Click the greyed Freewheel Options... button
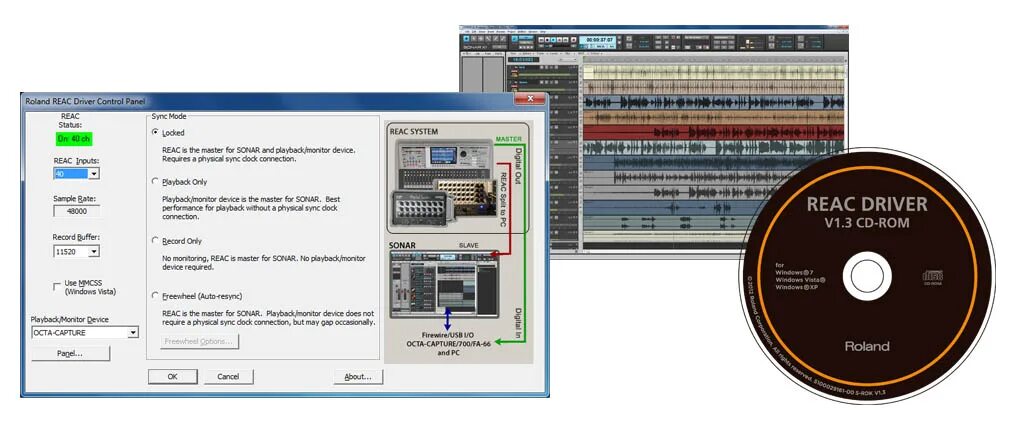Screen dimensions: 1029x430 [x=200, y=341]
